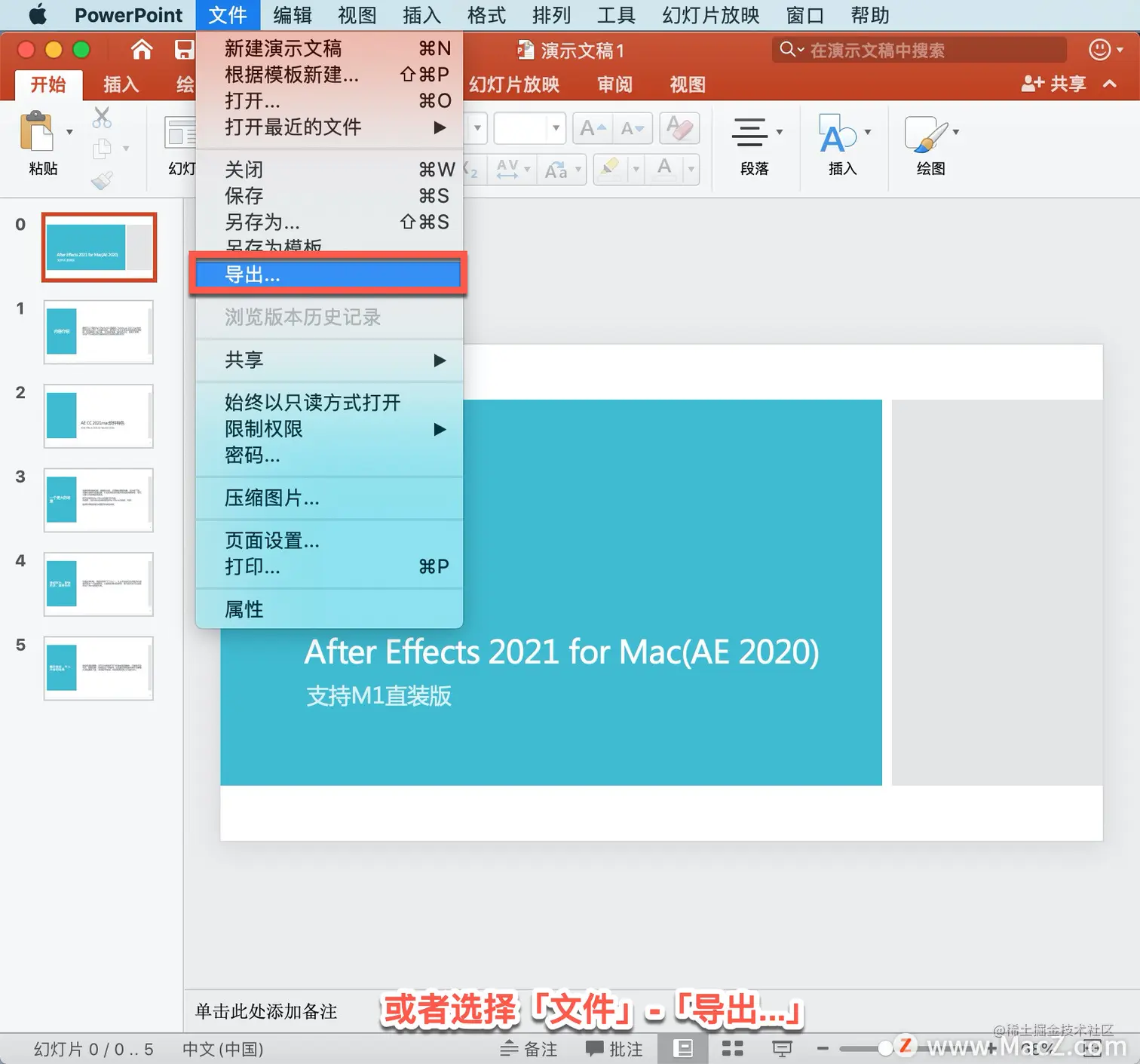Click zoom out minus button
Image resolution: width=1140 pixels, height=1064 pixels.
823,1048
